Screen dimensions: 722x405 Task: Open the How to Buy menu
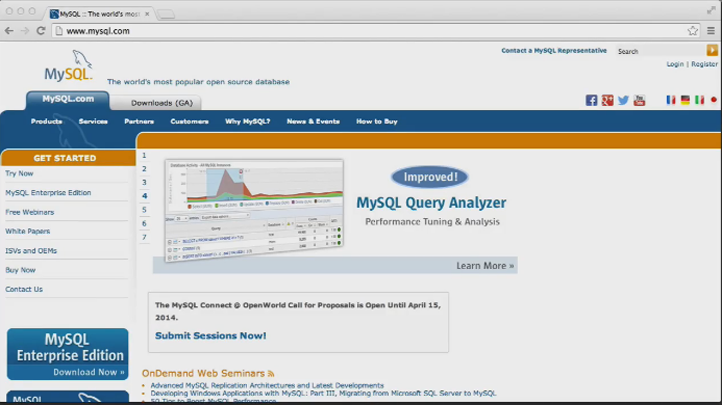click(377, 122)
